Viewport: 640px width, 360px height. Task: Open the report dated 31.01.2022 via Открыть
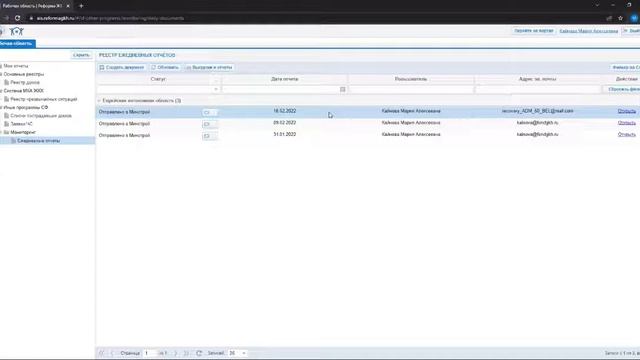tap(627, 134)
